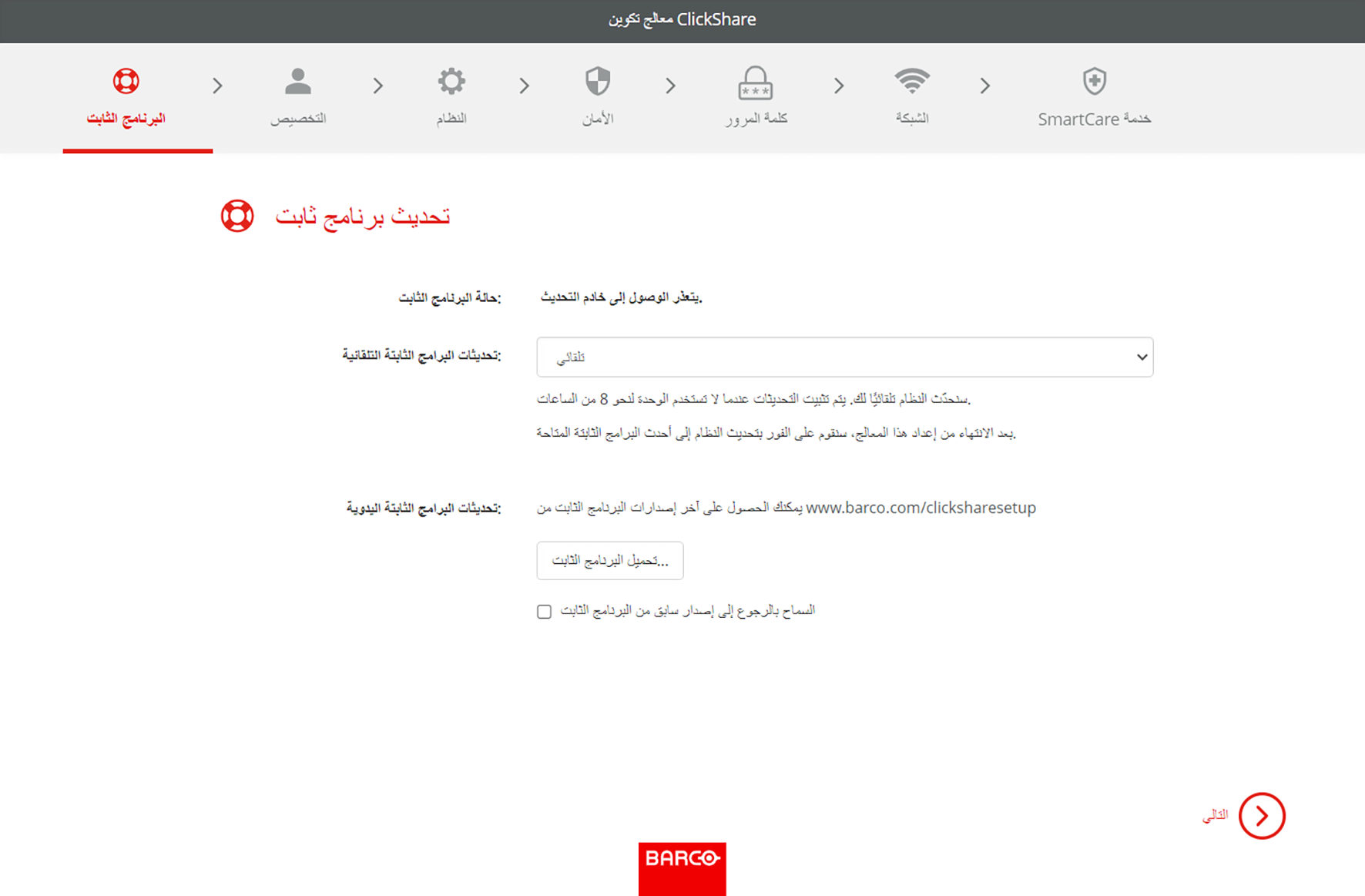Select the Personalisation person icon
Image resolution: width=1365 pixels, height=896 pixels.
click(x=298, y=81)
